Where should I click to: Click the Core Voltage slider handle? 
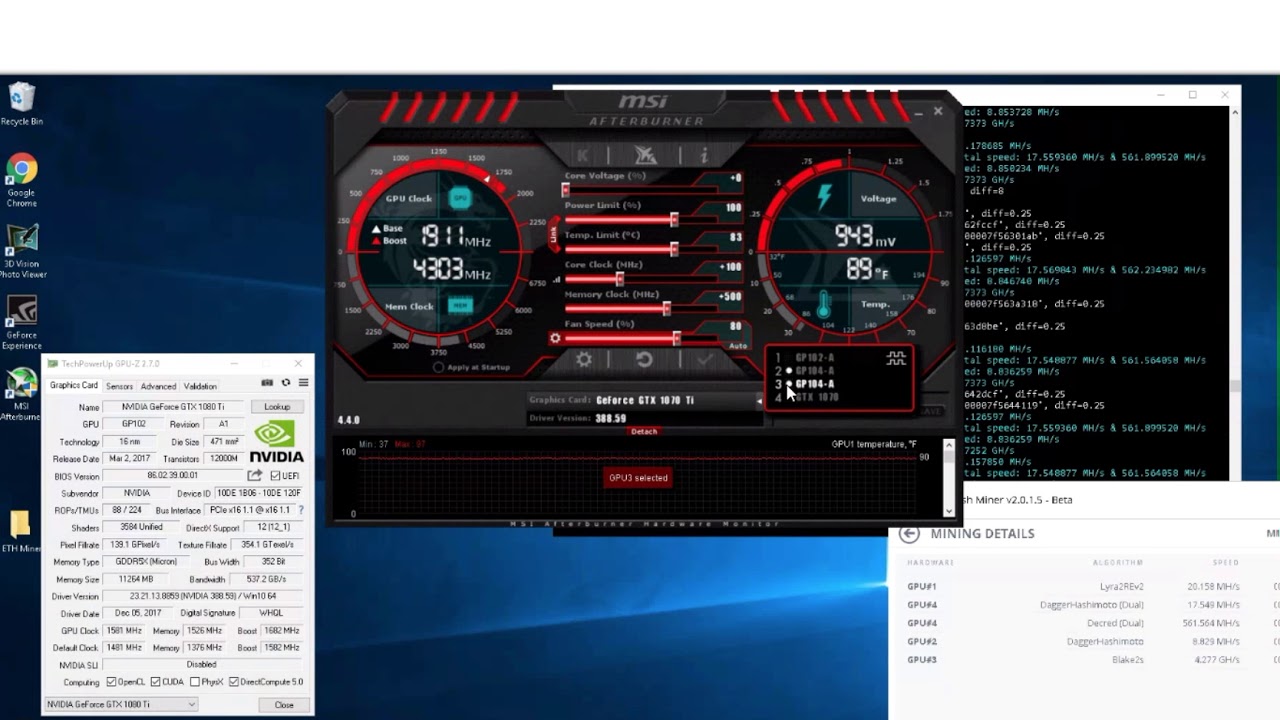point(566,190)
